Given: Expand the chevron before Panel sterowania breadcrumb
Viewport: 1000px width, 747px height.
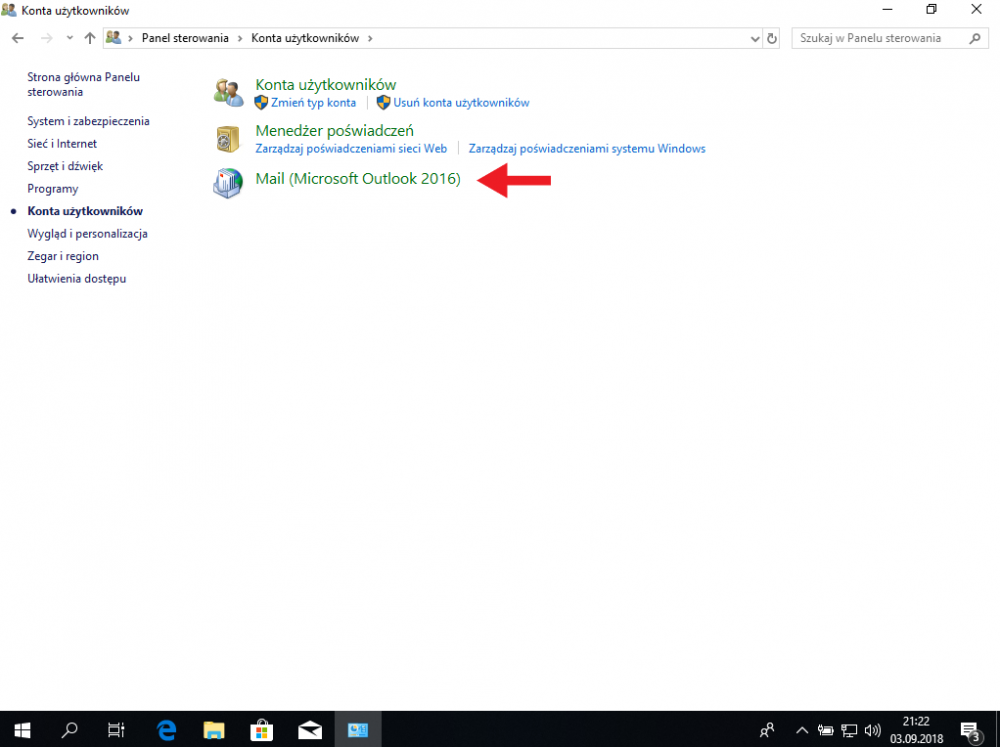Looking at the screenshot, I should coord(130,38).
